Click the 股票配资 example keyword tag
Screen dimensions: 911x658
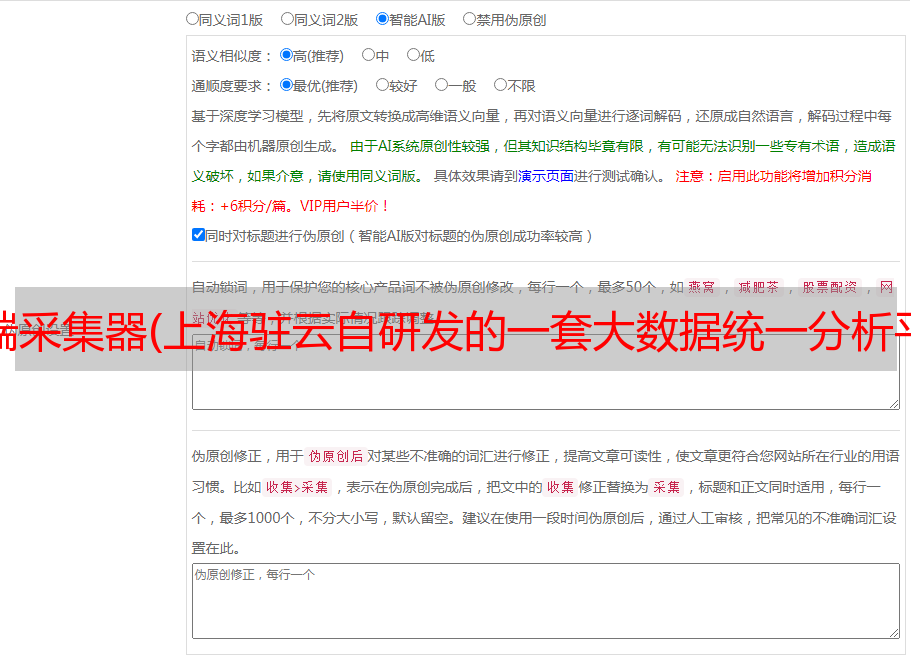[830, 287]
